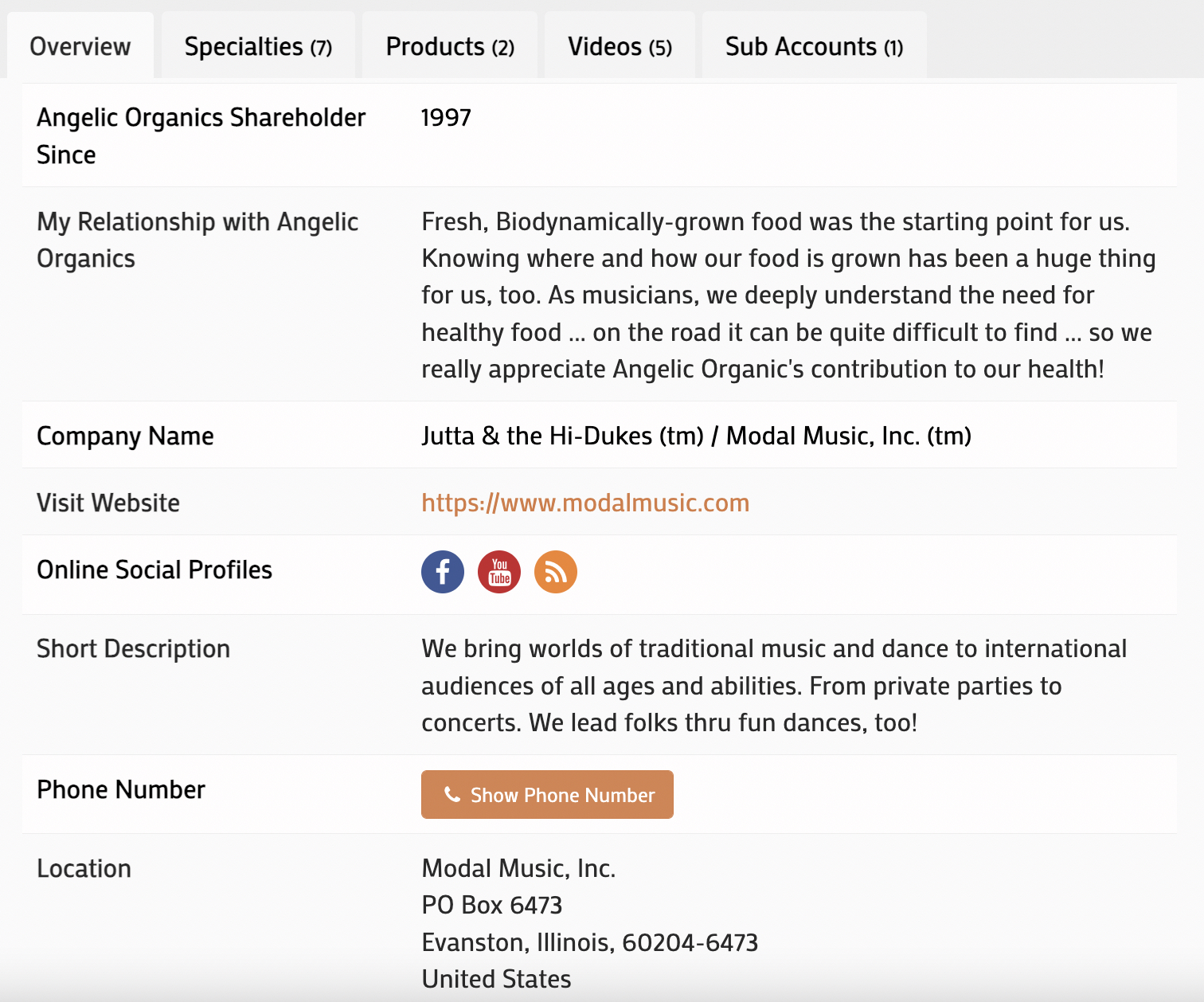Image resolution: width=1204 pixels, height=1002 pixels.
Task: Open the YouTube social profile icon
Action: pos(499,572)
